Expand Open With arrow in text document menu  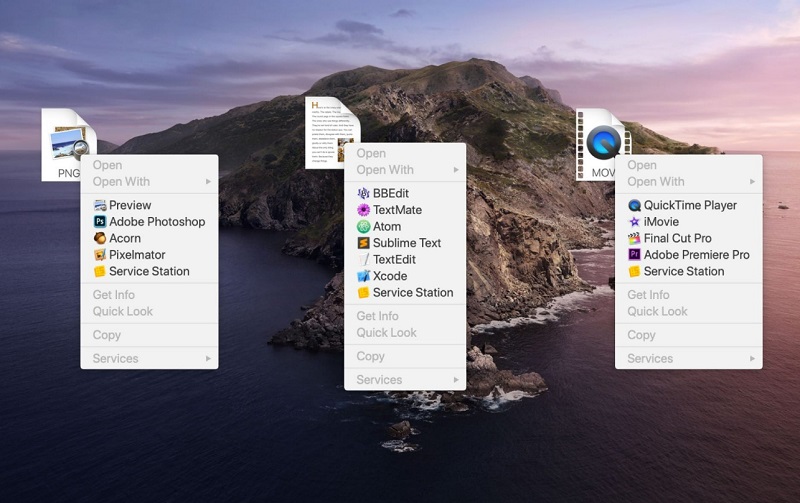click(456, 170)
